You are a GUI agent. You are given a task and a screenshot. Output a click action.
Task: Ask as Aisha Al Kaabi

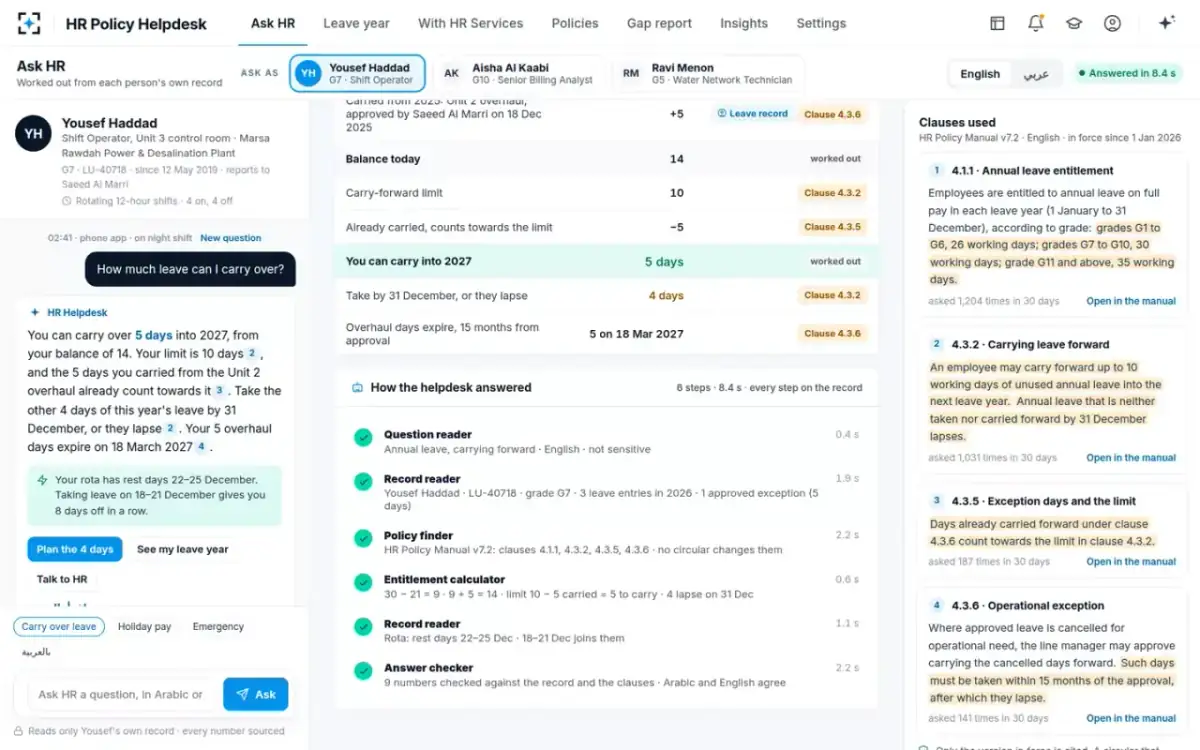coord(519,73)
